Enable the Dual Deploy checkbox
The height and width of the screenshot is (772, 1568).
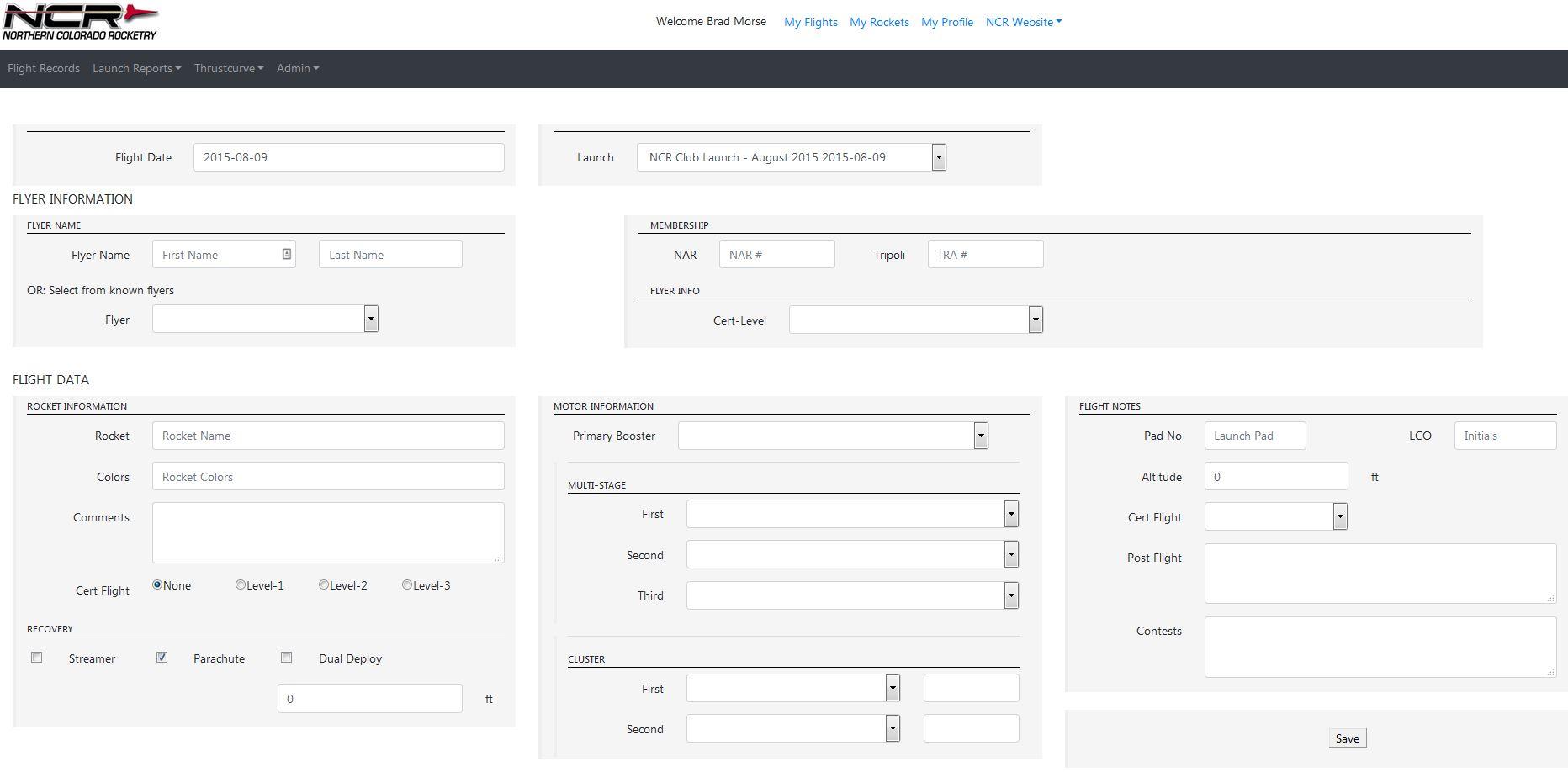[x=286, y=658]
